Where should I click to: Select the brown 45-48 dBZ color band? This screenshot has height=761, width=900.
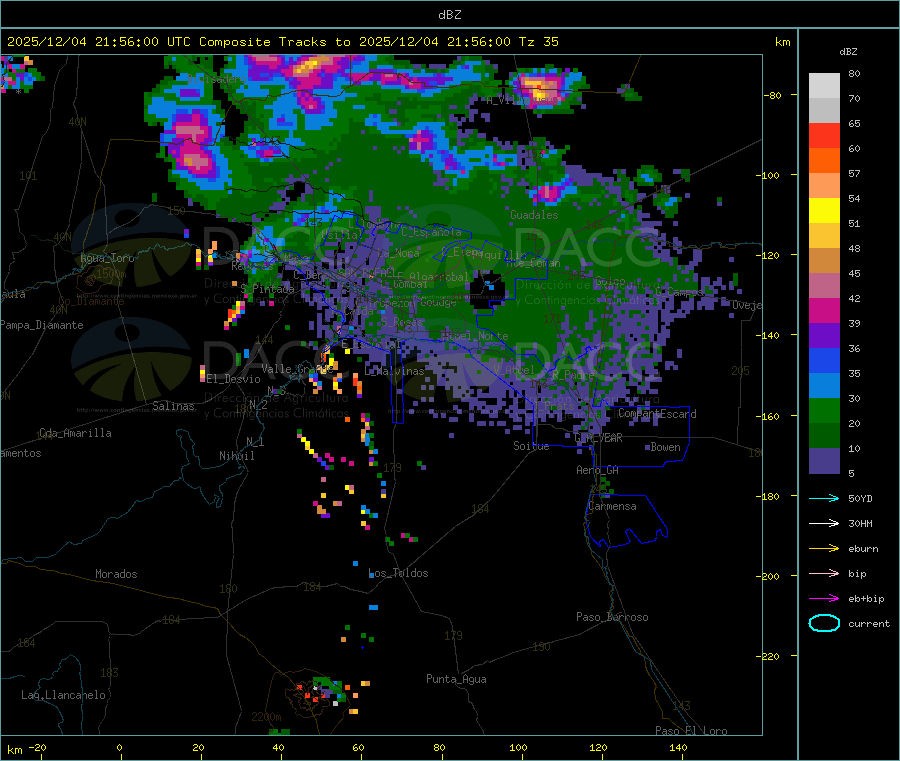[824, 261]
